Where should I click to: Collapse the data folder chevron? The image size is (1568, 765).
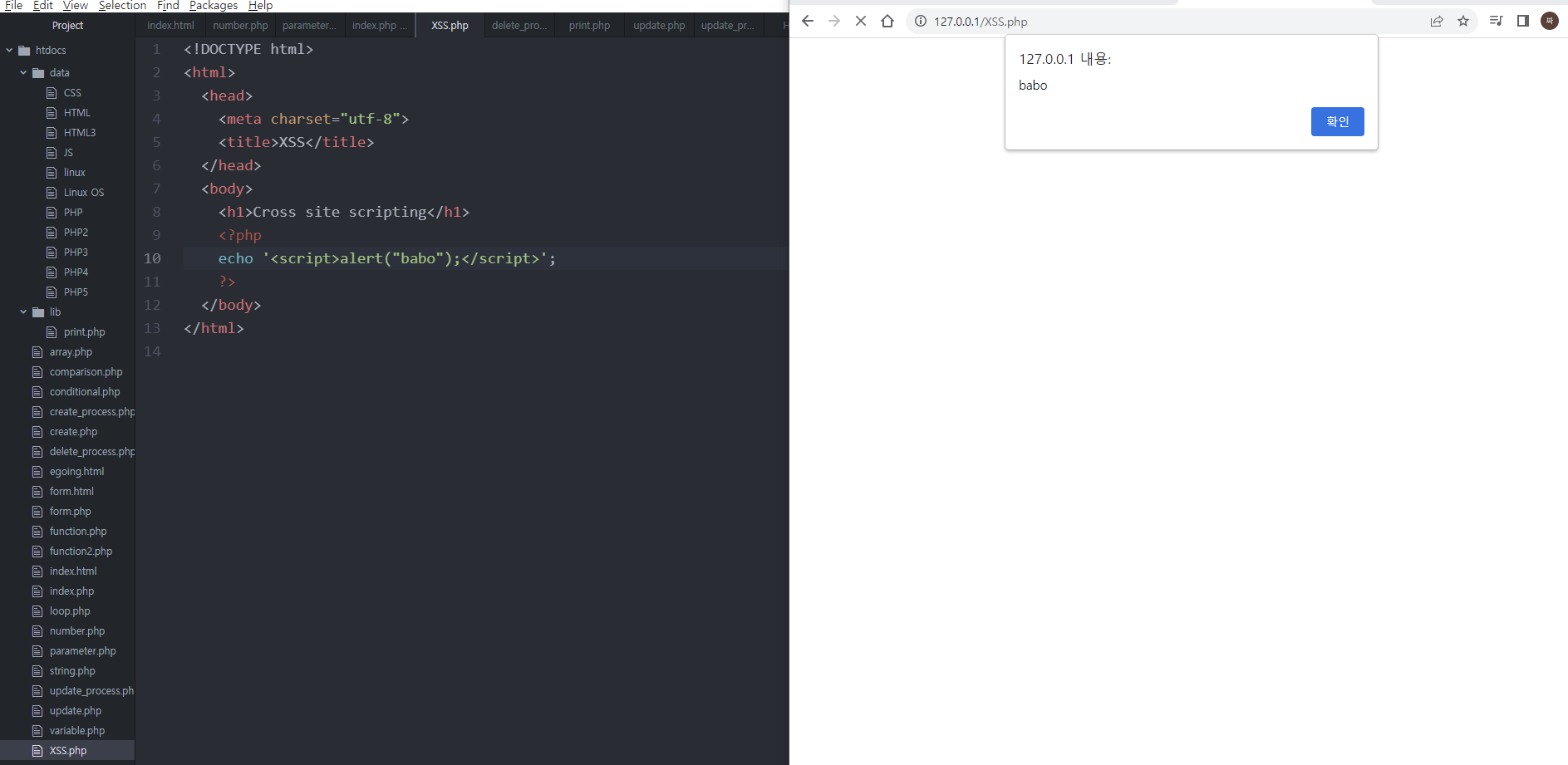(x=23, y=73)
